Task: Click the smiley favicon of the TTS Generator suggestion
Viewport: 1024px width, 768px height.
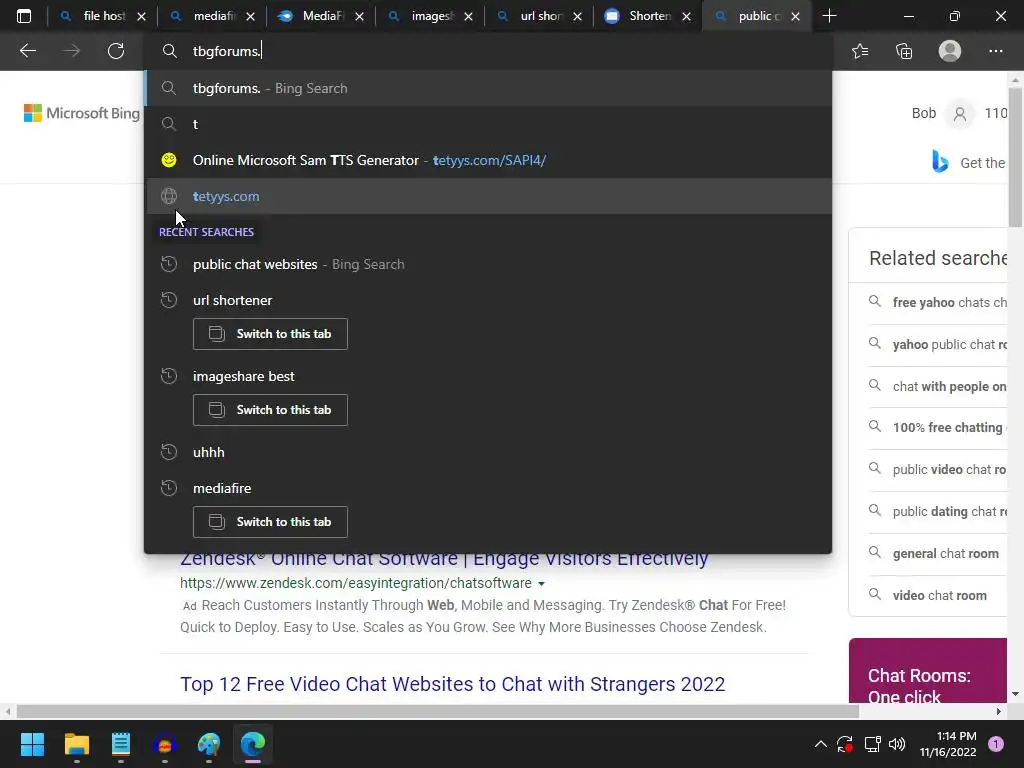Action: (168, 160)
